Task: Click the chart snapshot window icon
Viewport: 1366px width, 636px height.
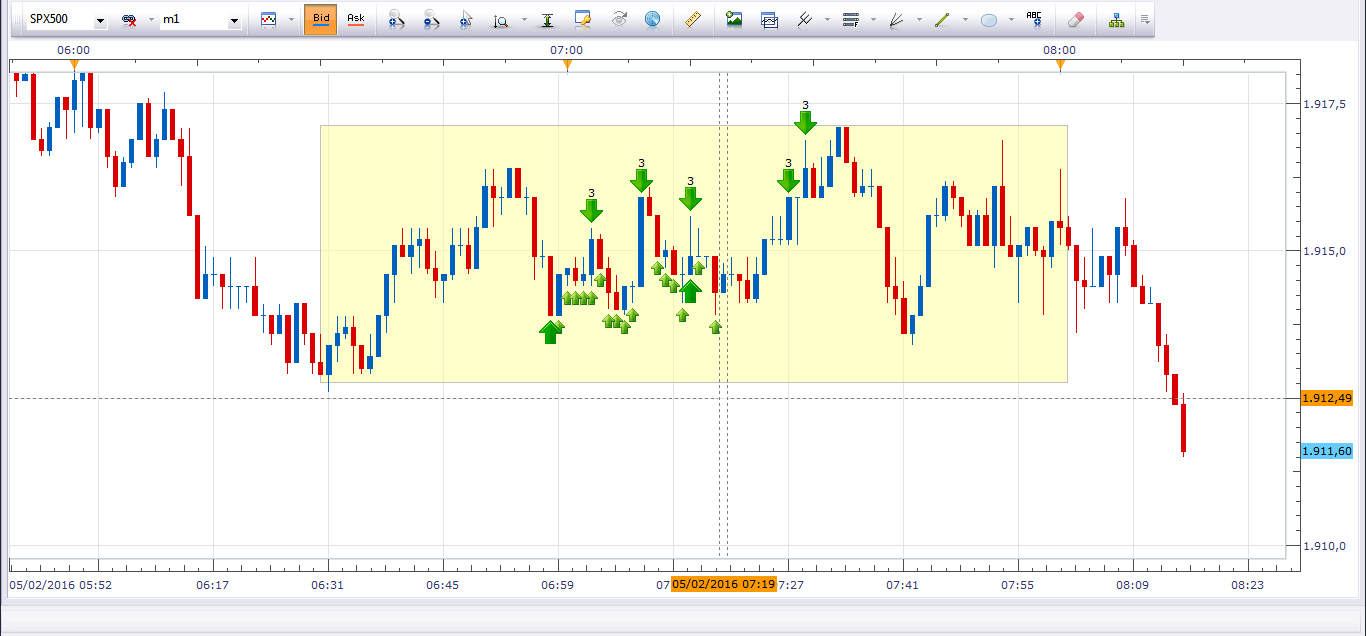Action: point(769,19)
